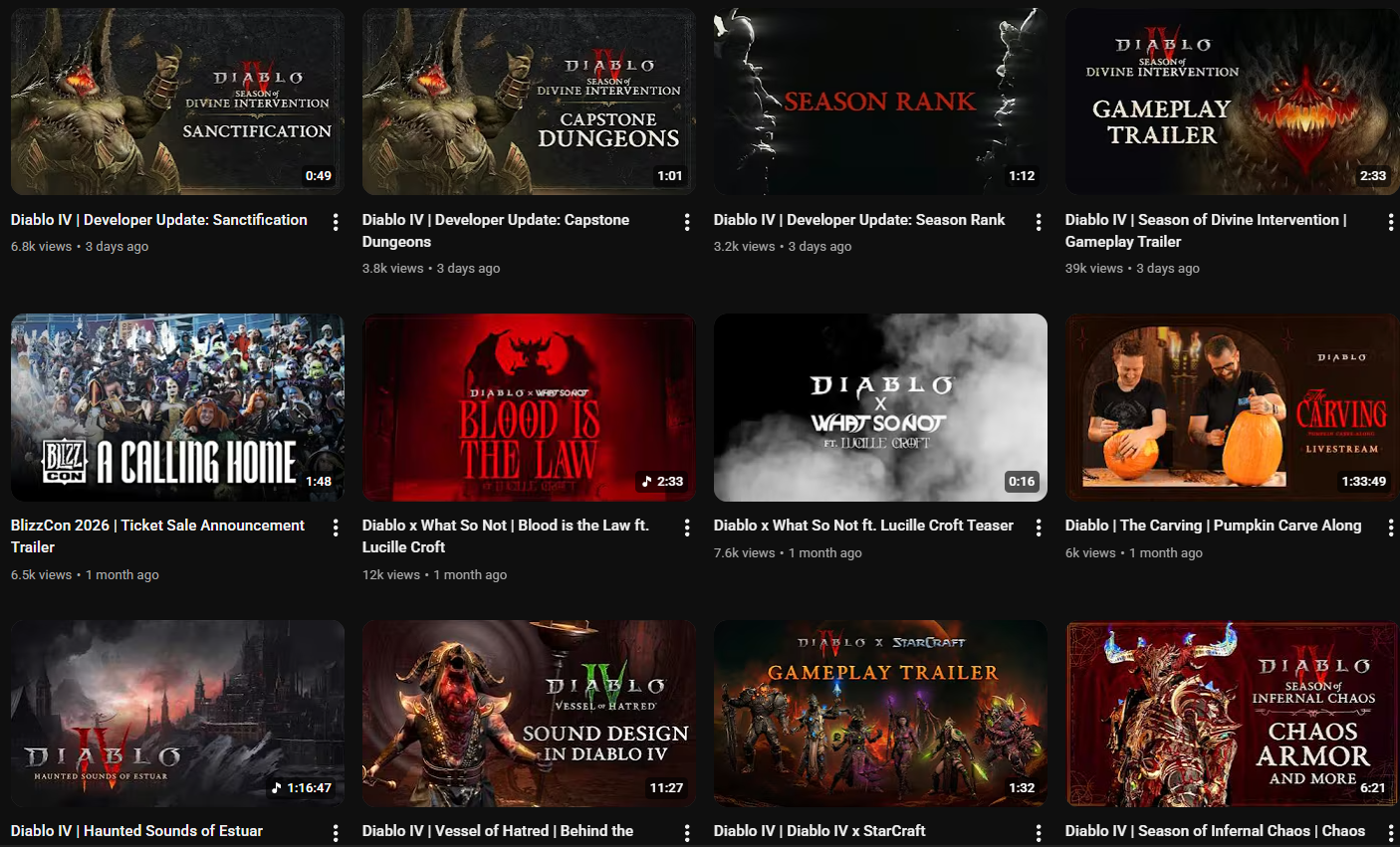Click the 1:16:47 music duration badge
Image resolution: width=1400 pixels, height=847 pixels.
(x=302, y=788)
